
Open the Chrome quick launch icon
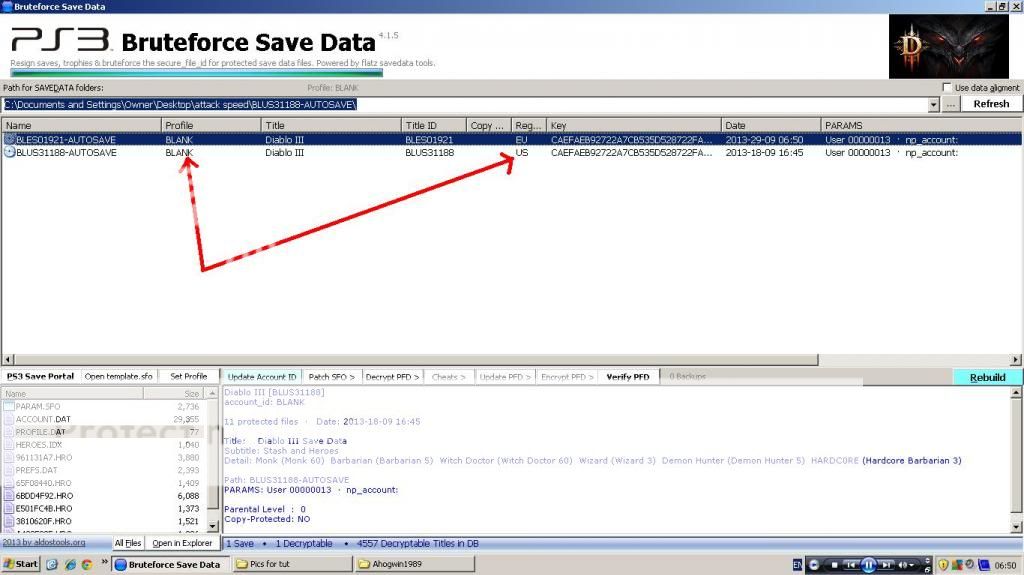[86, 565]
